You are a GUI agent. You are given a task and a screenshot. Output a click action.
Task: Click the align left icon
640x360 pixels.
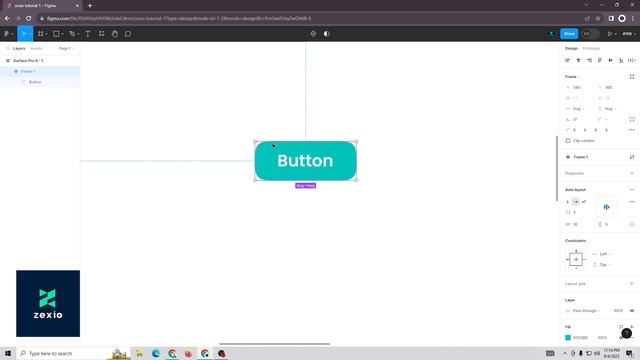click(567, 60)
